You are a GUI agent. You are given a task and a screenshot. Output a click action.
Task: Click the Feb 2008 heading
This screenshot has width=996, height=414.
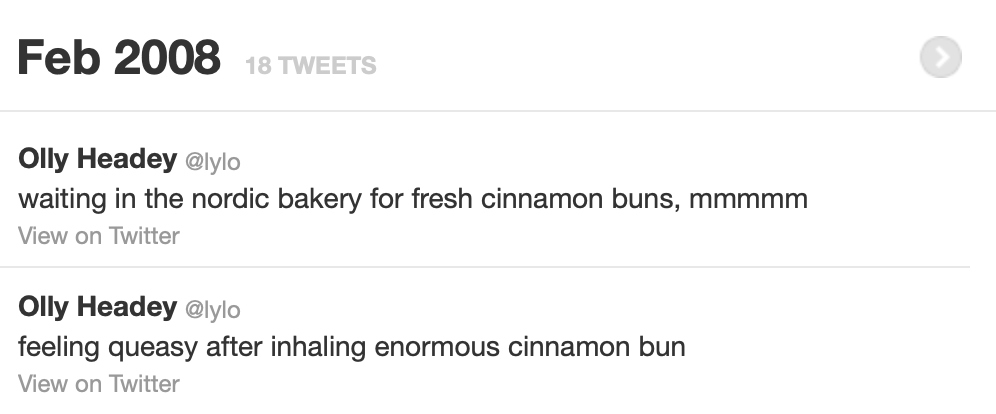pos(119,59)
